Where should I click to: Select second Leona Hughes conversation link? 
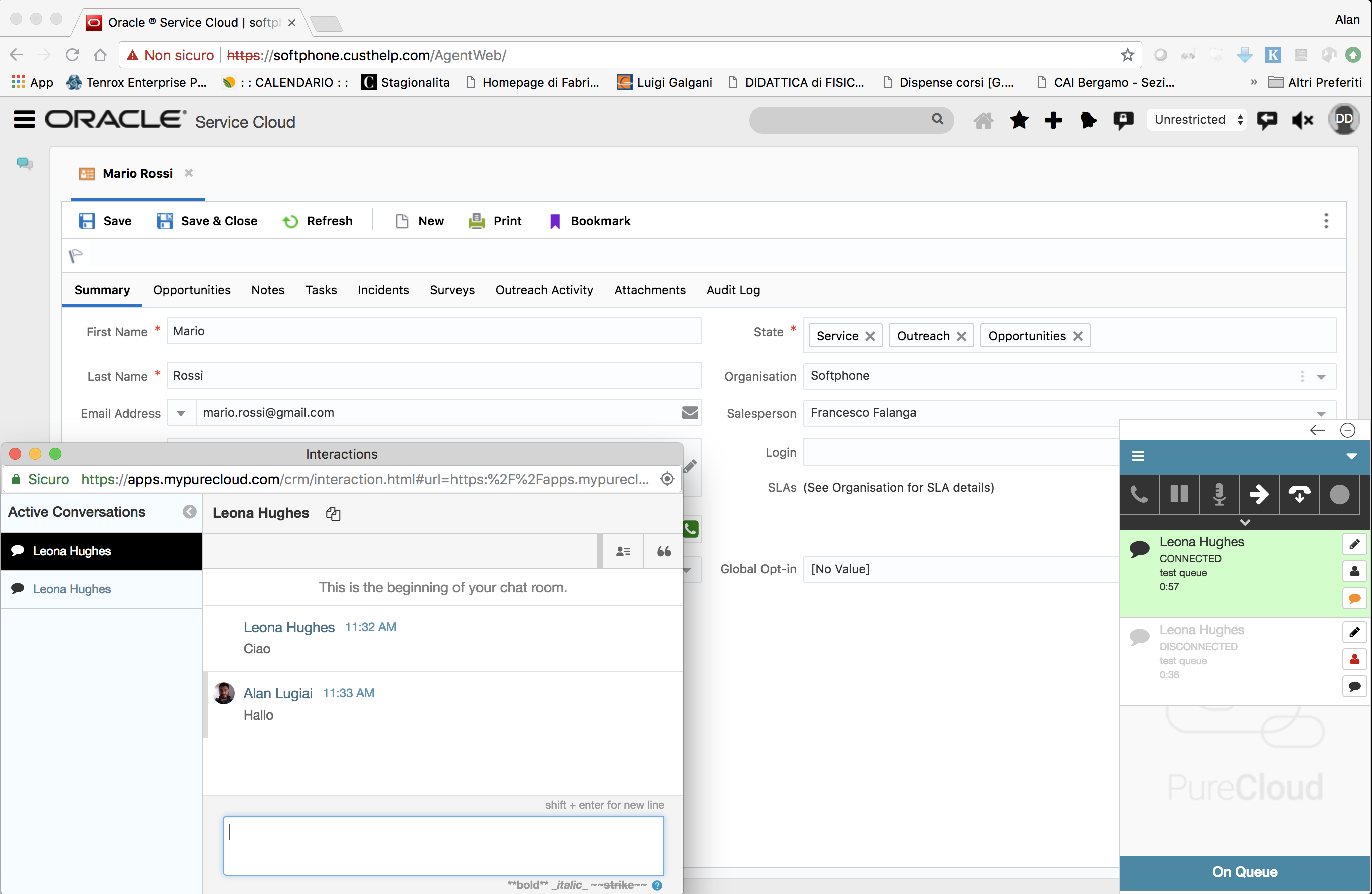(71, 589)
